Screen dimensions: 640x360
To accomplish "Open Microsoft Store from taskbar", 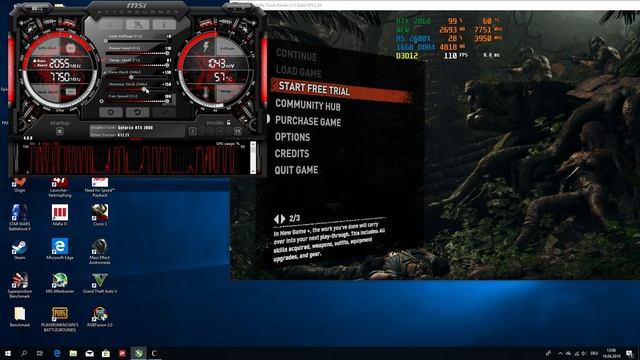I will click(106, 353).
